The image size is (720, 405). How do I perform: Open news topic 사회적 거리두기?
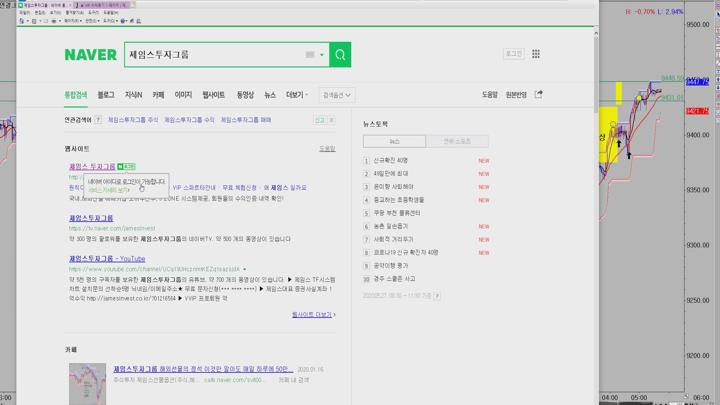click(x=393, y=240)
